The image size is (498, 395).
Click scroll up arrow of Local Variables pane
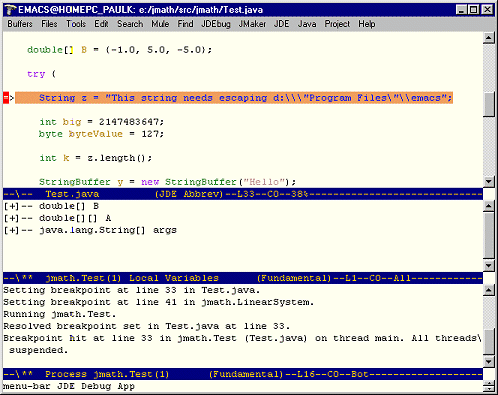click(x=489, y=206)
